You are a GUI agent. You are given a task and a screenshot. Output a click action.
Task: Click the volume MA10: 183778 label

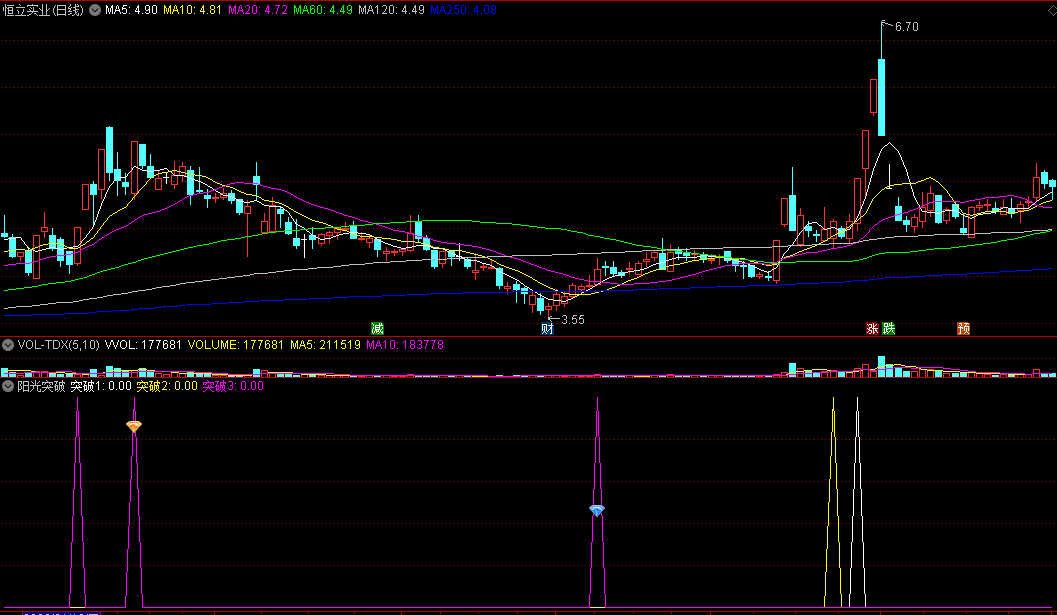405,345
